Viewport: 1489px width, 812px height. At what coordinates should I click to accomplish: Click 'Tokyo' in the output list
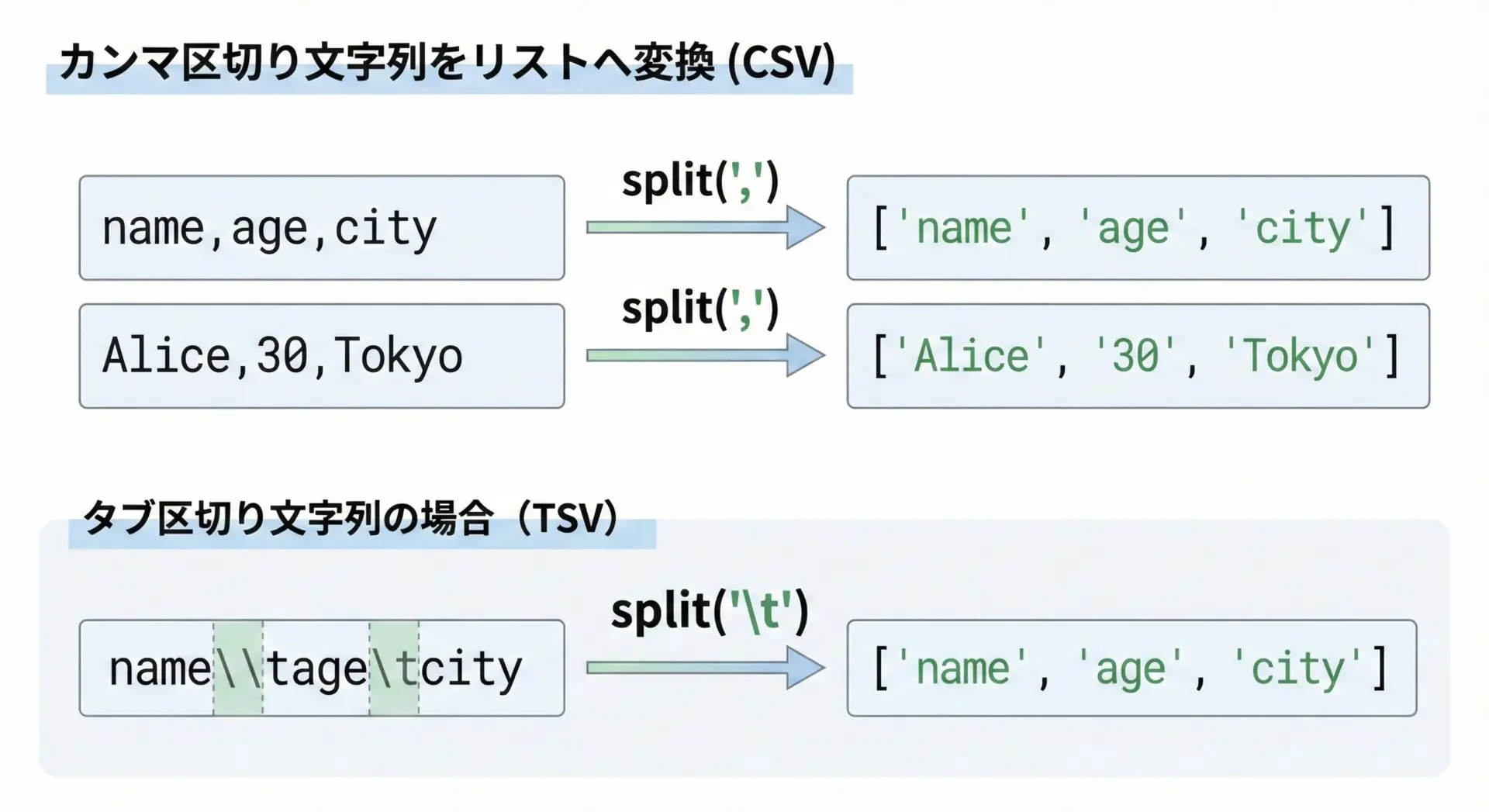(x=1301, y=356)
